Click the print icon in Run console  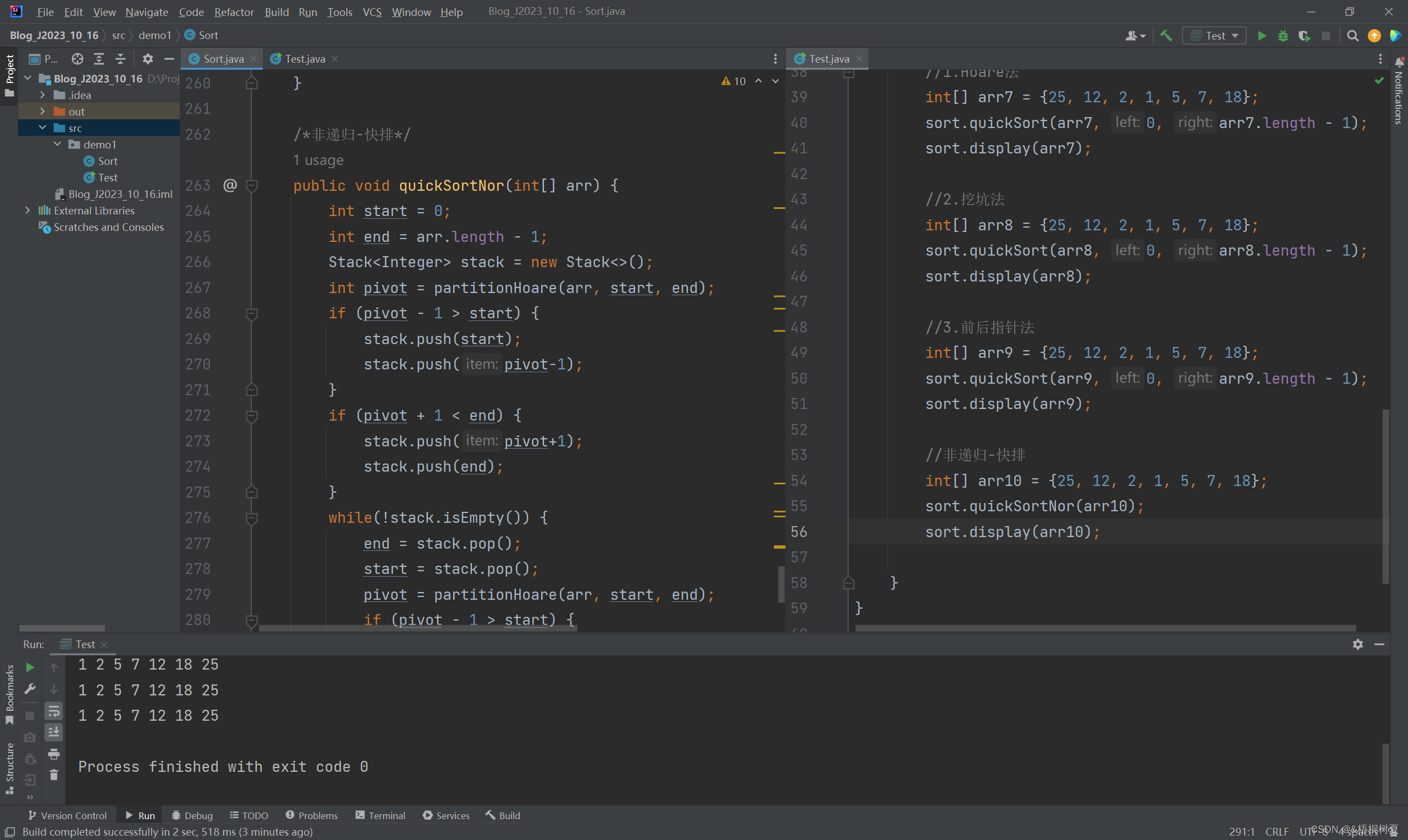[54, 754]
